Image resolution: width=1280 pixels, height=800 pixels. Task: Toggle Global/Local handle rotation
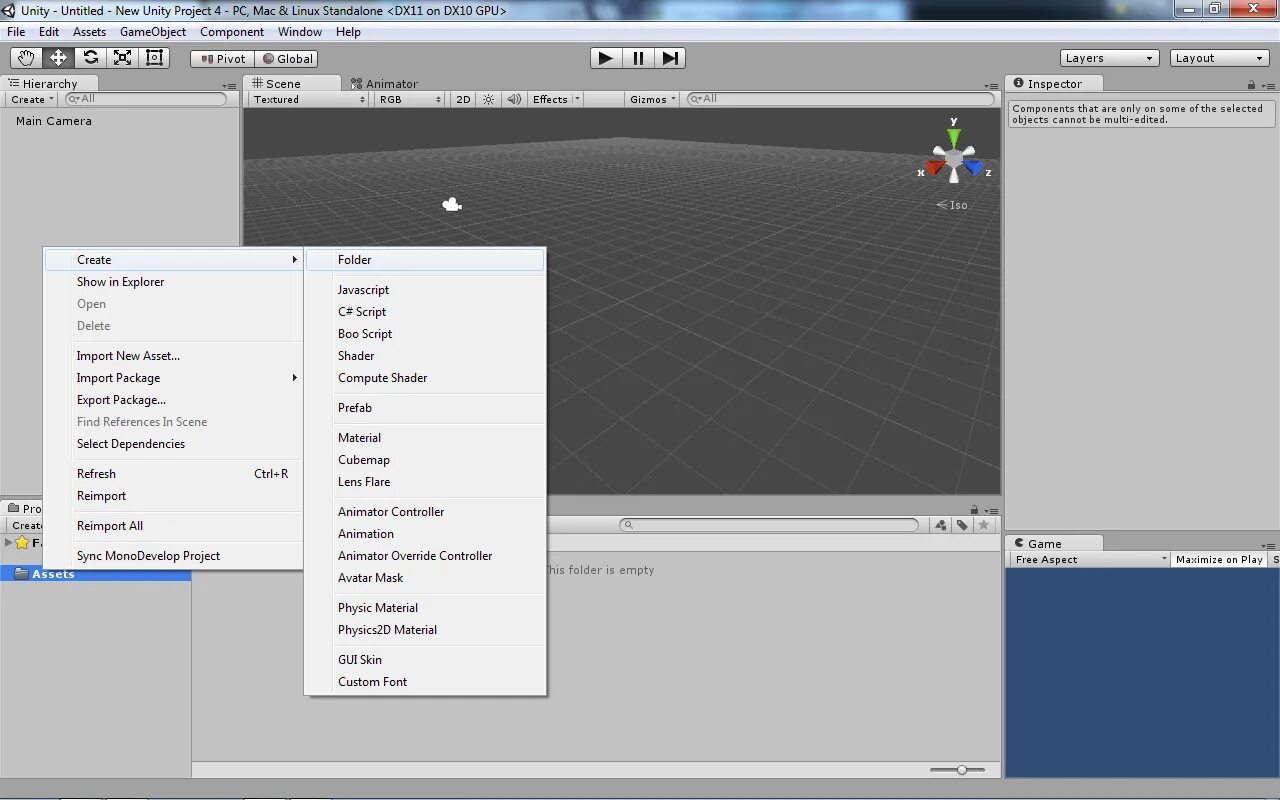(287, 58)
